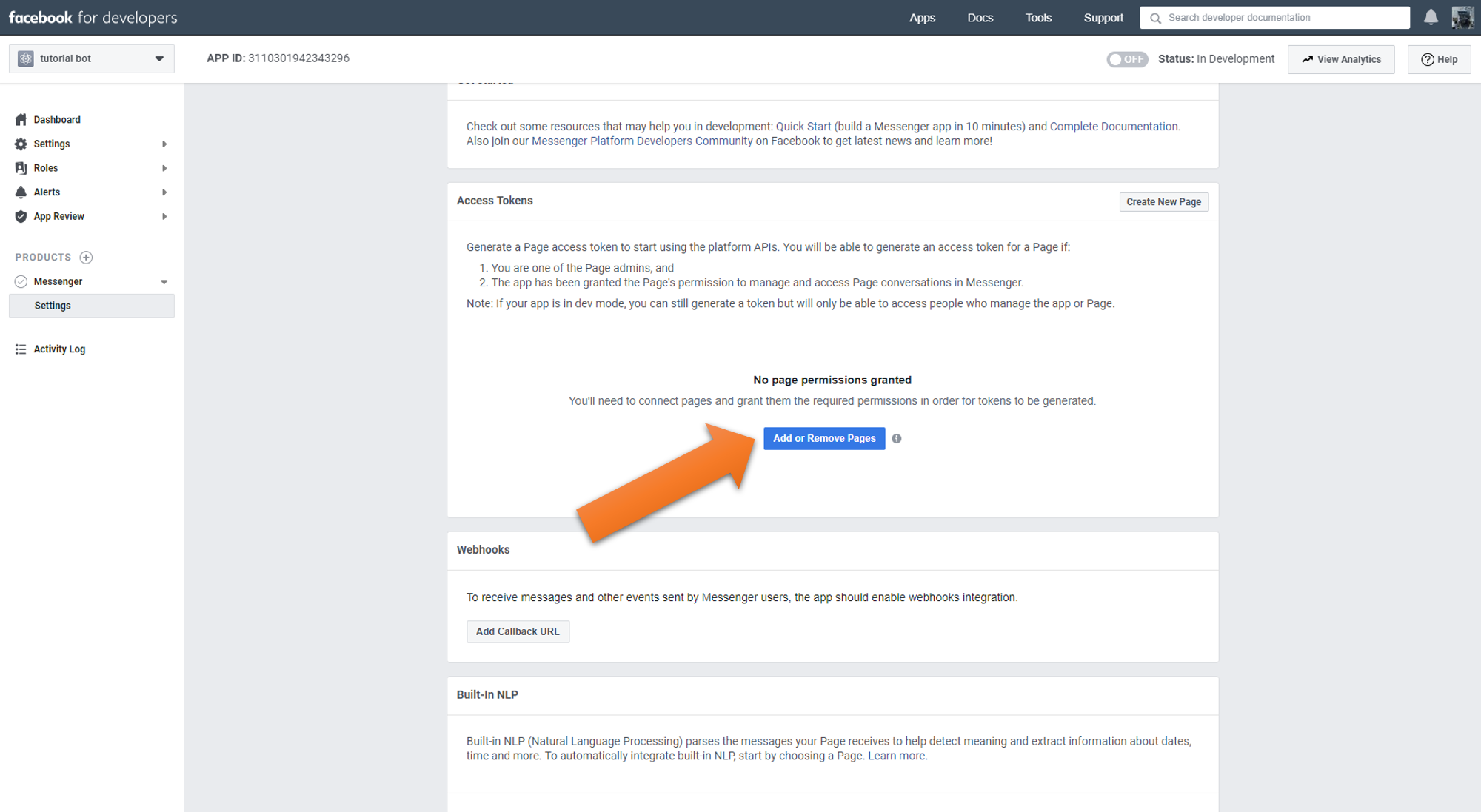Open Activity Log list icon
The image size is (1481, 812).
click(x=21, y=349)
